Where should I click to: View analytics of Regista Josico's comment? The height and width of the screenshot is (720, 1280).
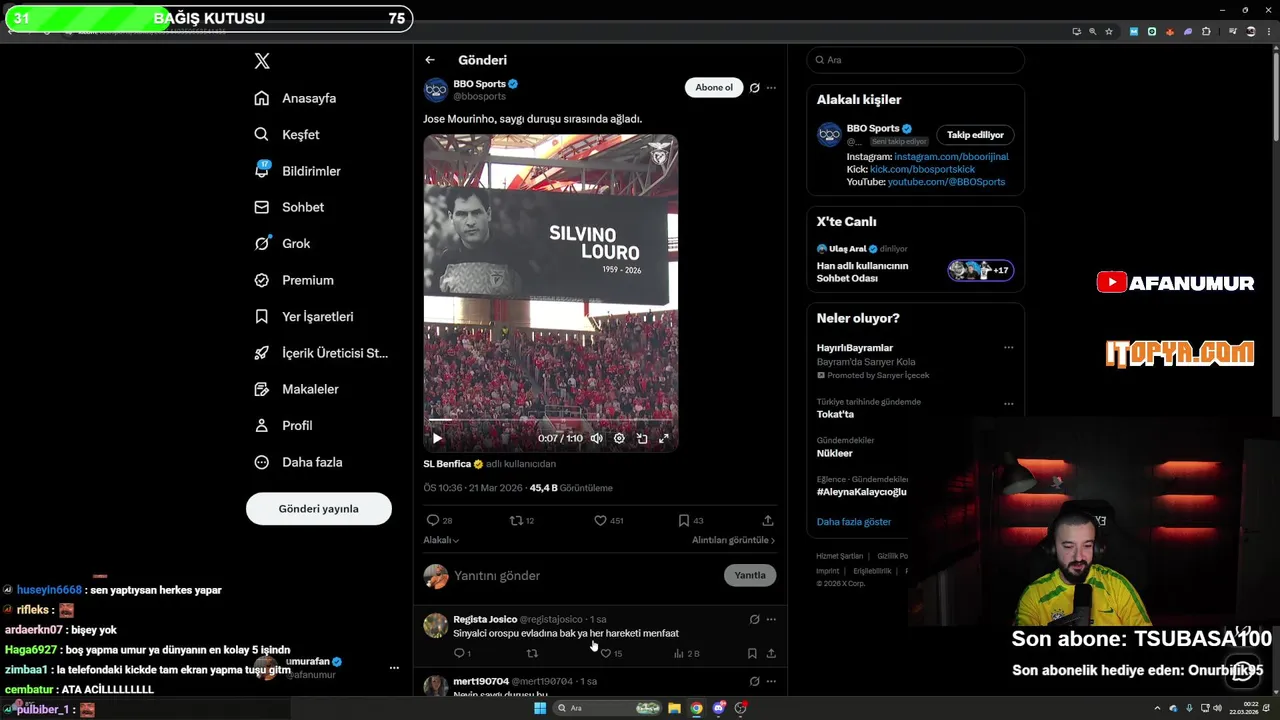(x=687, y=653)
